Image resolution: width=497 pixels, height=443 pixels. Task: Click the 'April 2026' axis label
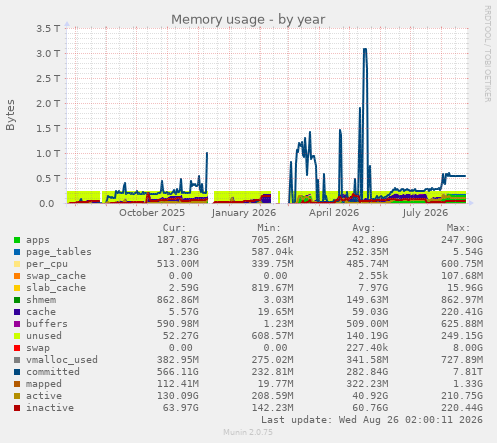coord(334,213)
